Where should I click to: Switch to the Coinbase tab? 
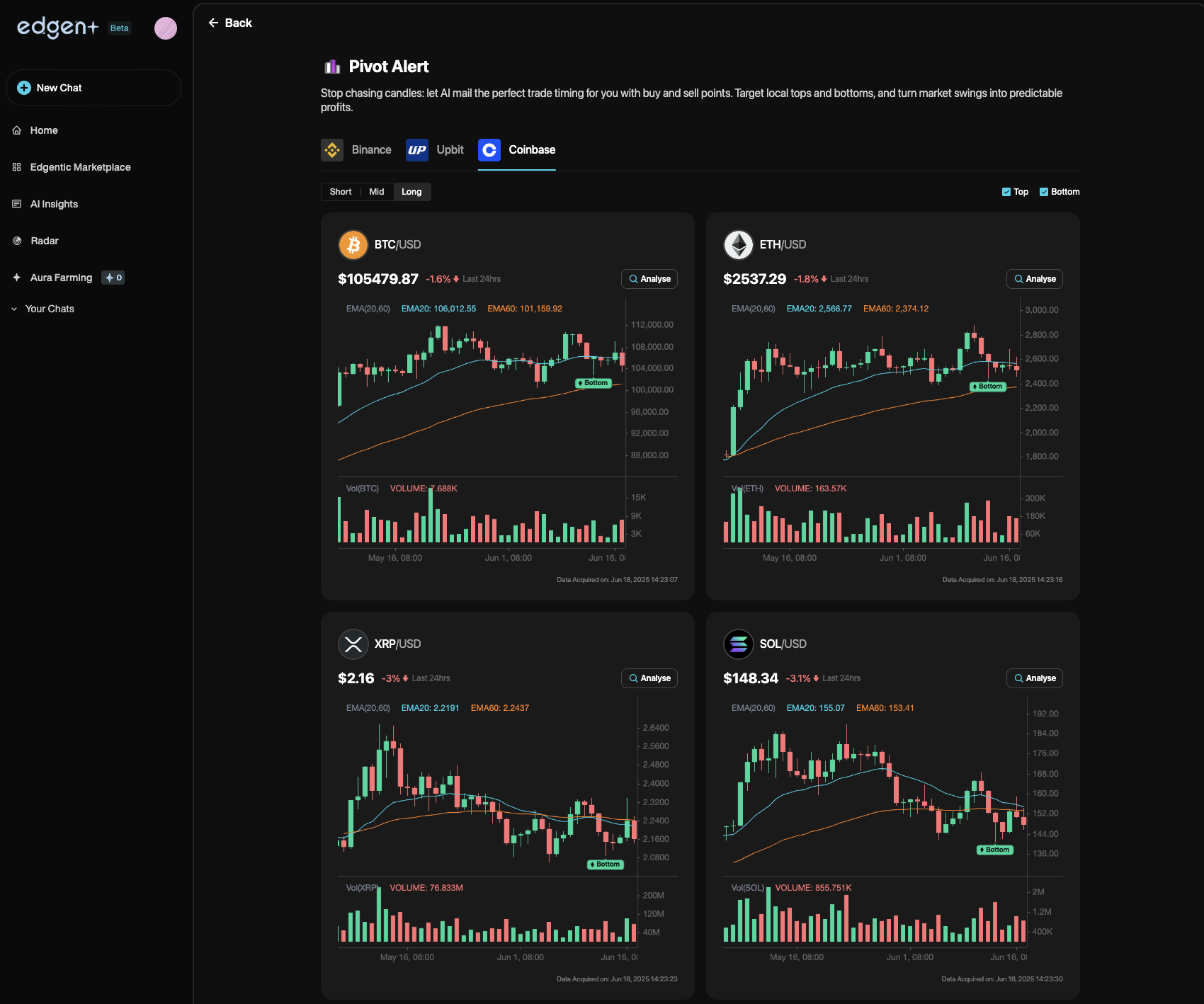click(517, 150)
